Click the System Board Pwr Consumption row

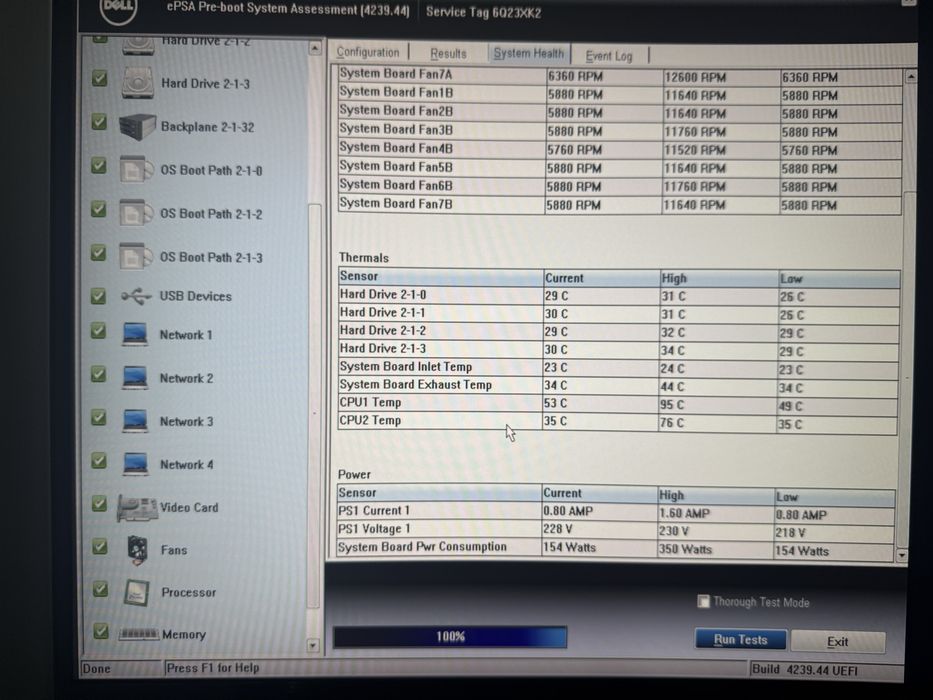[x=615, y=548]
